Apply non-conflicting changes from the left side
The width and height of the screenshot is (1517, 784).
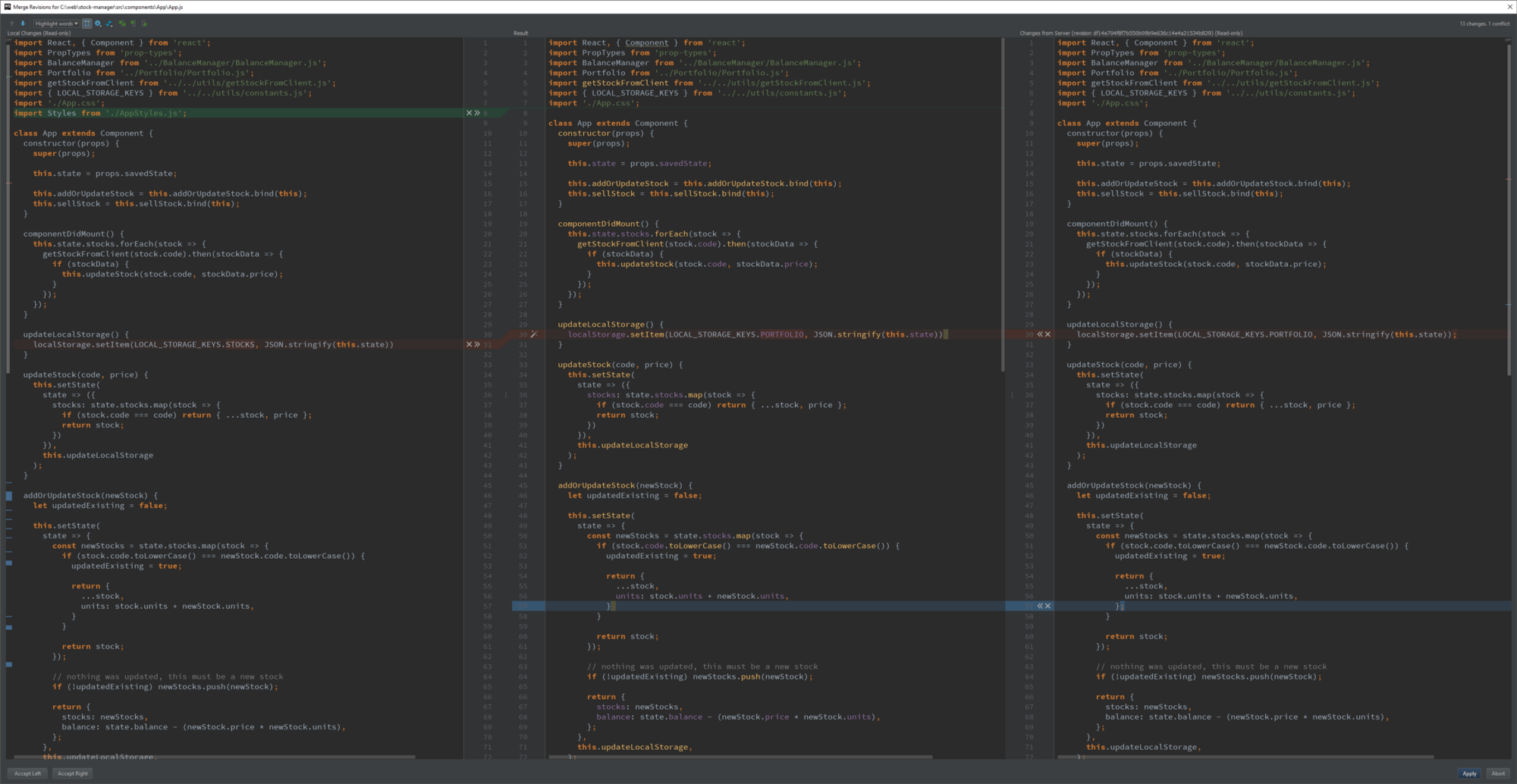click(132, 24)
